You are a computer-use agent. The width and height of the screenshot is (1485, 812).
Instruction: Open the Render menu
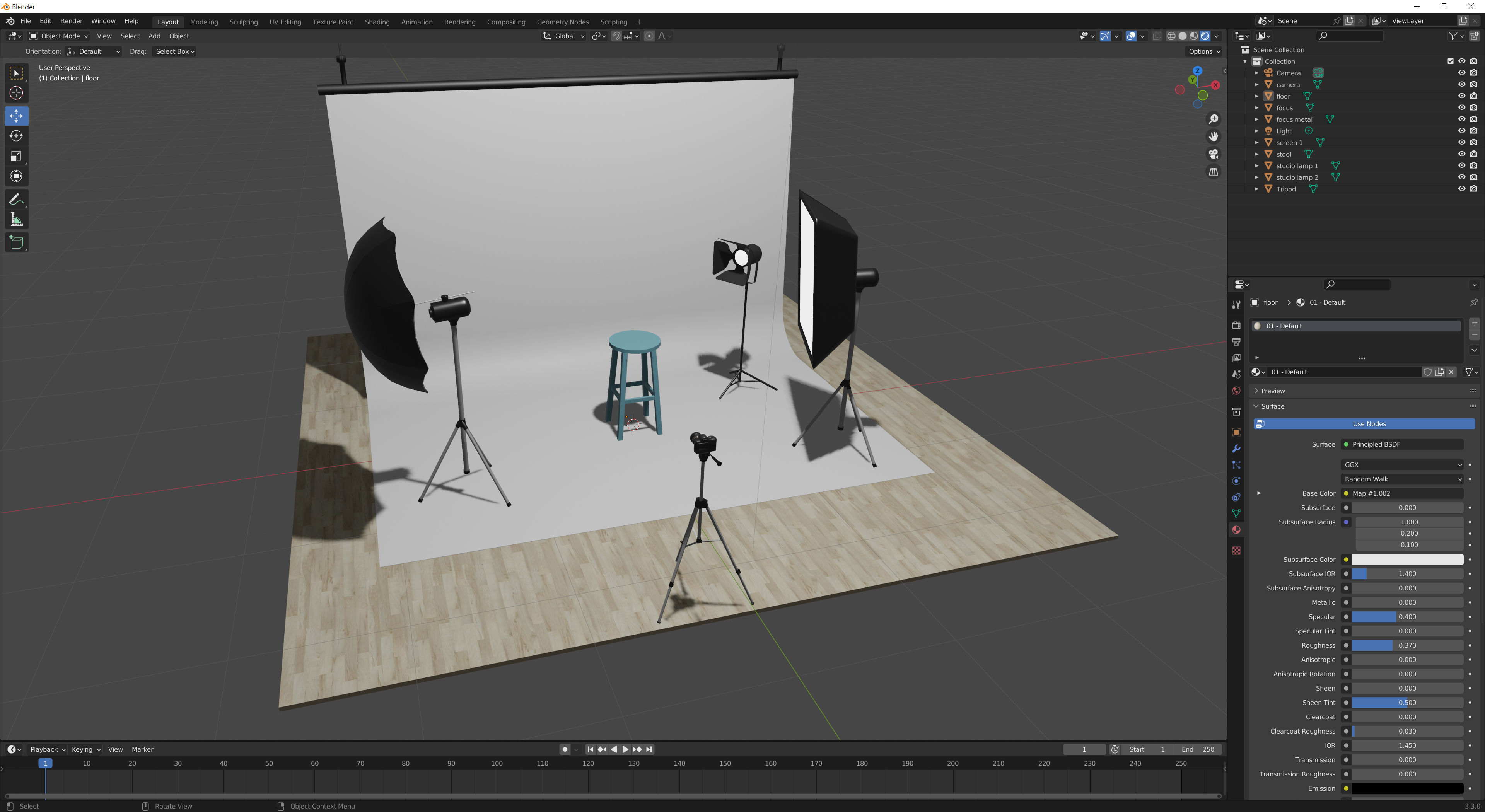click(71, 21)
